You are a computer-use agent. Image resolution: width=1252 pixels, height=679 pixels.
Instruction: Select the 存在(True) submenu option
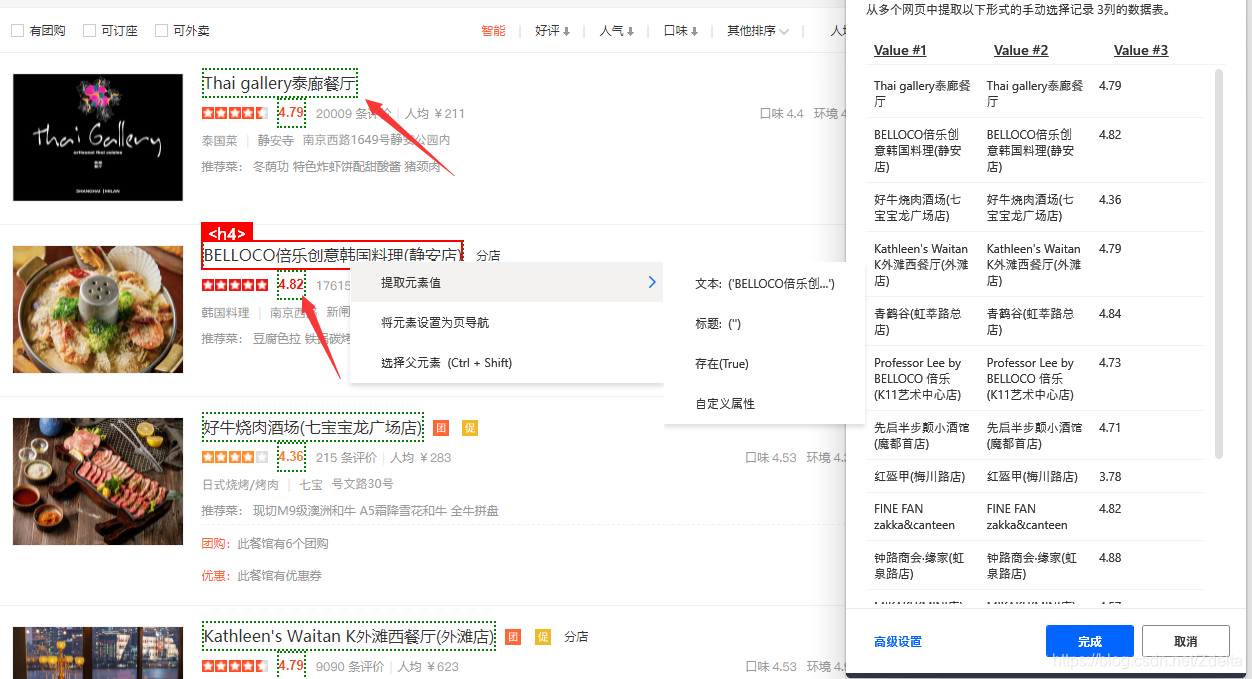pos(764,364)
